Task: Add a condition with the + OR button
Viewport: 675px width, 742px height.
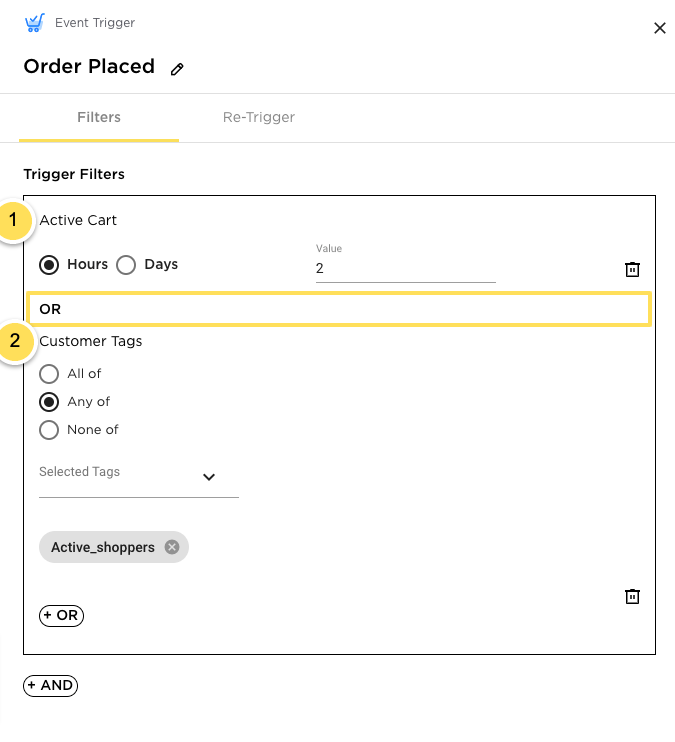Action: tap(62, 616)
